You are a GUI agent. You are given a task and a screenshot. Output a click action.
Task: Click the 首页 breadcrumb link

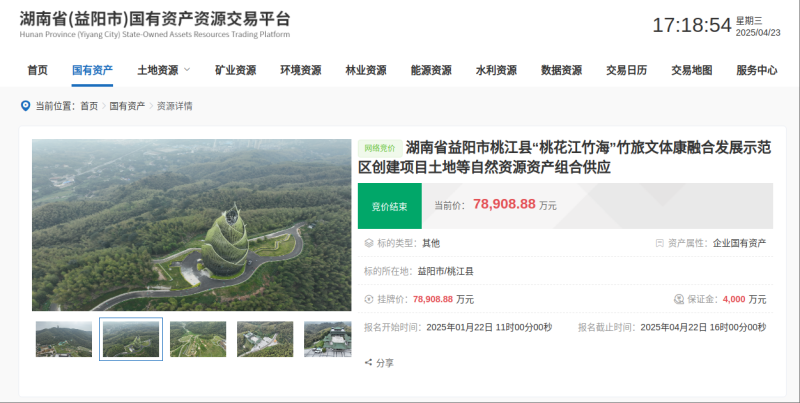coord(89,105)
